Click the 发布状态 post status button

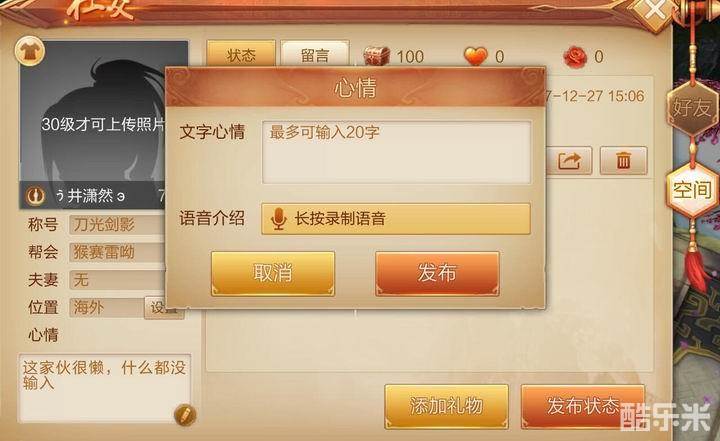tap(583, 406)
